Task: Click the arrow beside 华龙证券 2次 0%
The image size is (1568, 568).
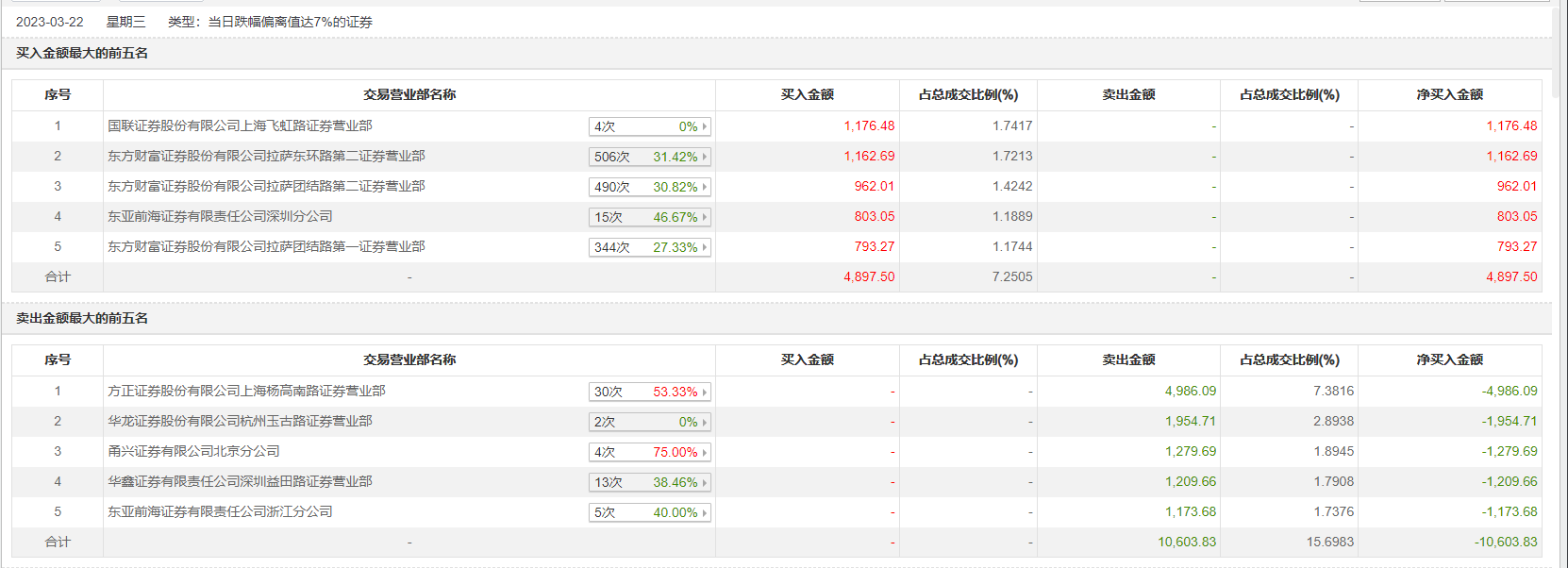Action: [704, 422]
